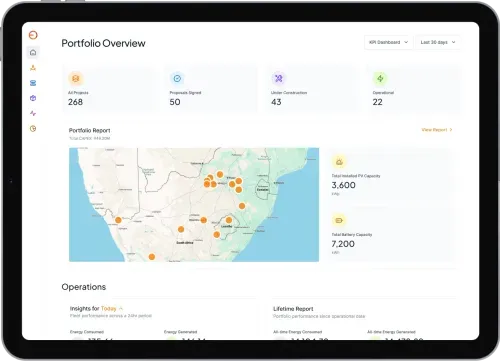
Task: Click the Energy Generated label under Insights
Action: coord(180,332)
